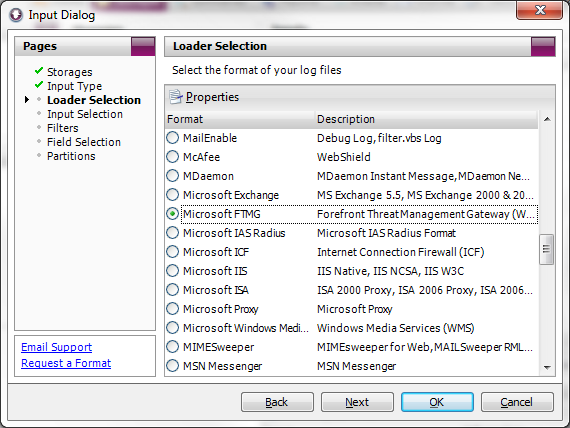Click the purple Pages header square
This screenshot has height=428, width=570.
pos(143,47)
